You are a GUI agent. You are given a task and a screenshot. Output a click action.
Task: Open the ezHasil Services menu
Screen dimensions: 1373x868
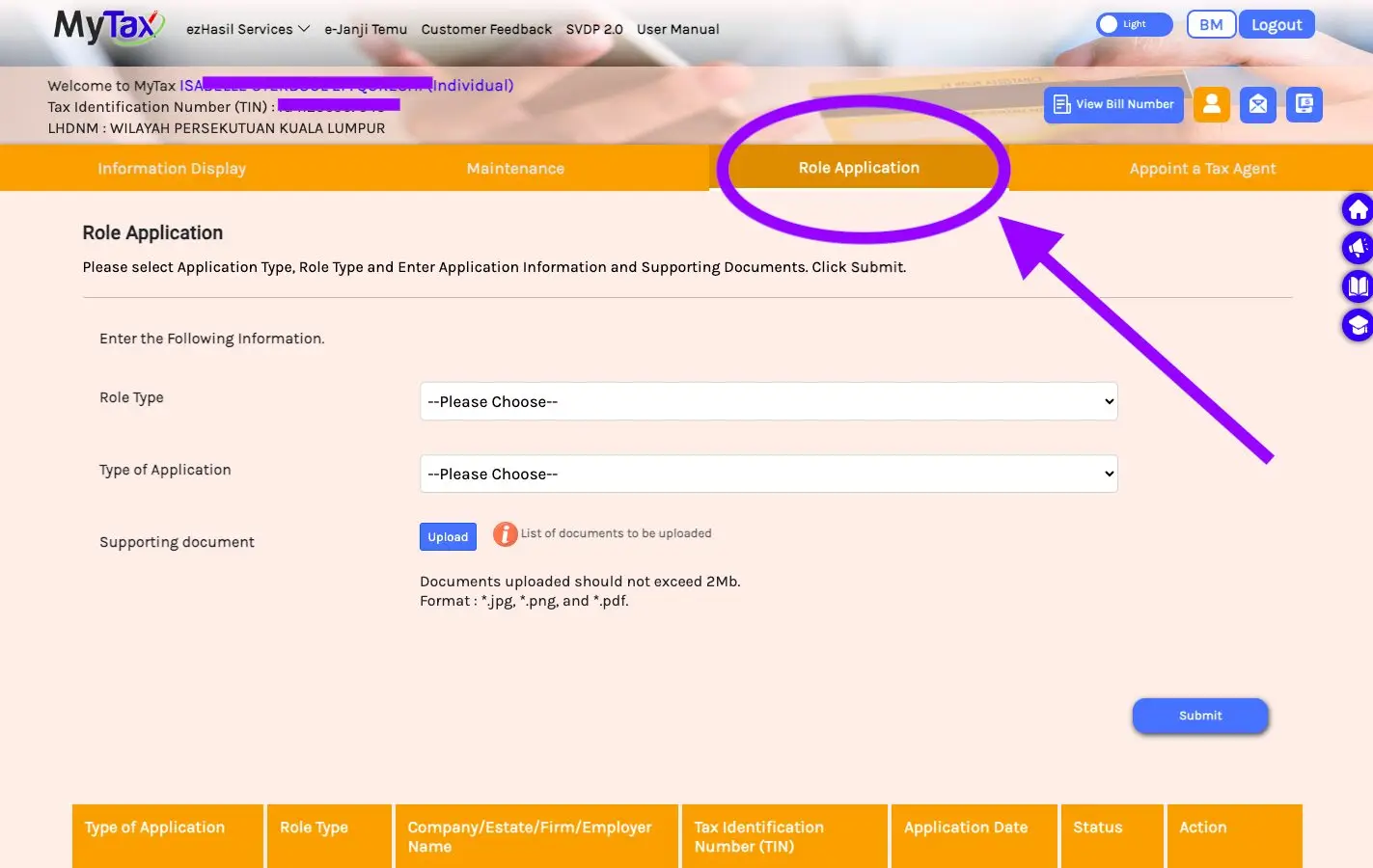click(248, 29)
